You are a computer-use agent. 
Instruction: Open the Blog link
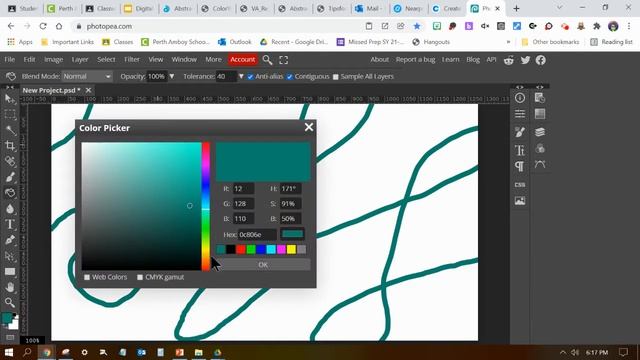[473, 60]
